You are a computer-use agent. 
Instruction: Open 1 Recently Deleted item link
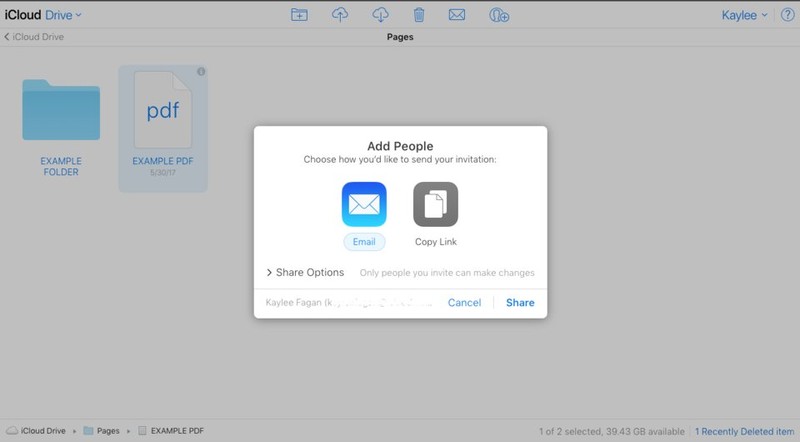pyautogui.click(x=746, y=431)
